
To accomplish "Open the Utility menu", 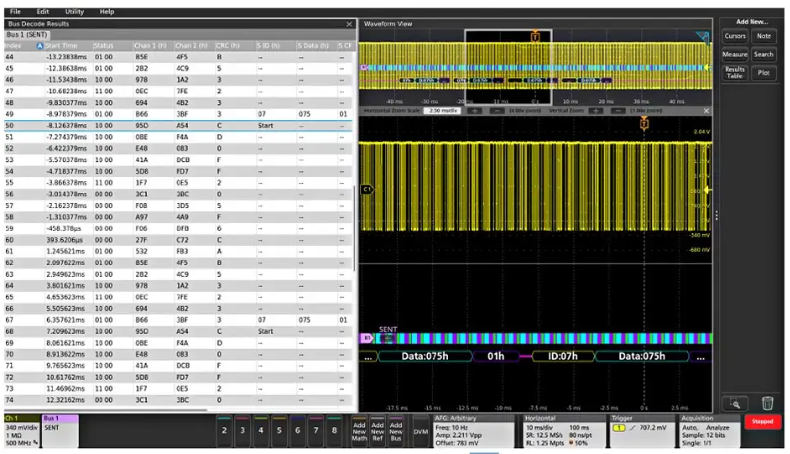I will [x=75, y=11].
